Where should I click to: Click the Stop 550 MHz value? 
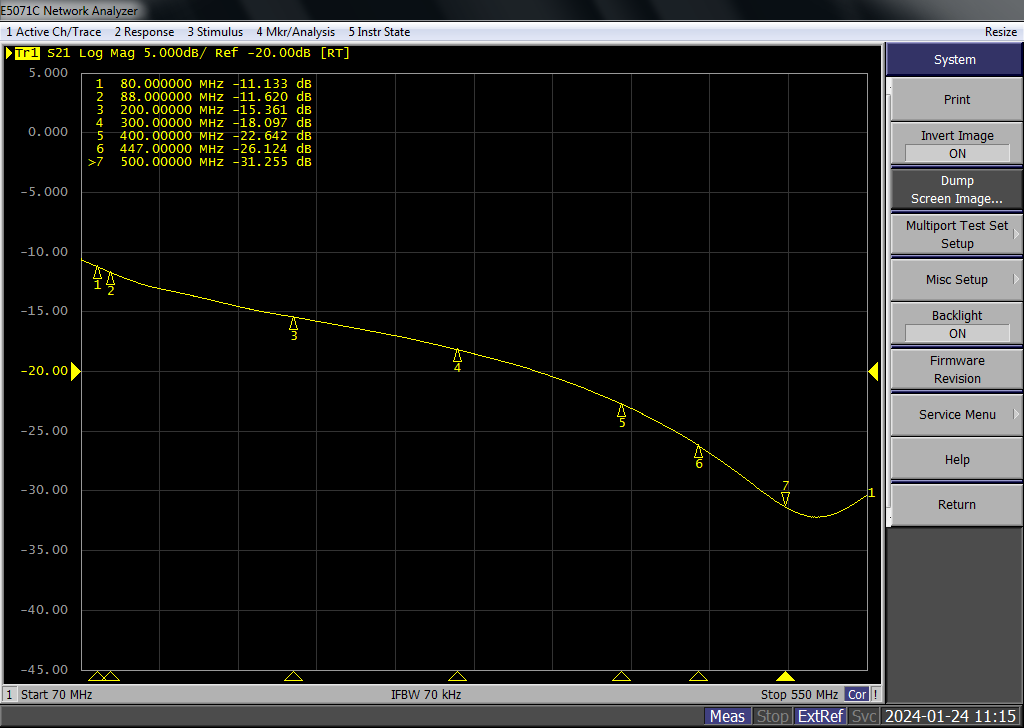point(799,695)
